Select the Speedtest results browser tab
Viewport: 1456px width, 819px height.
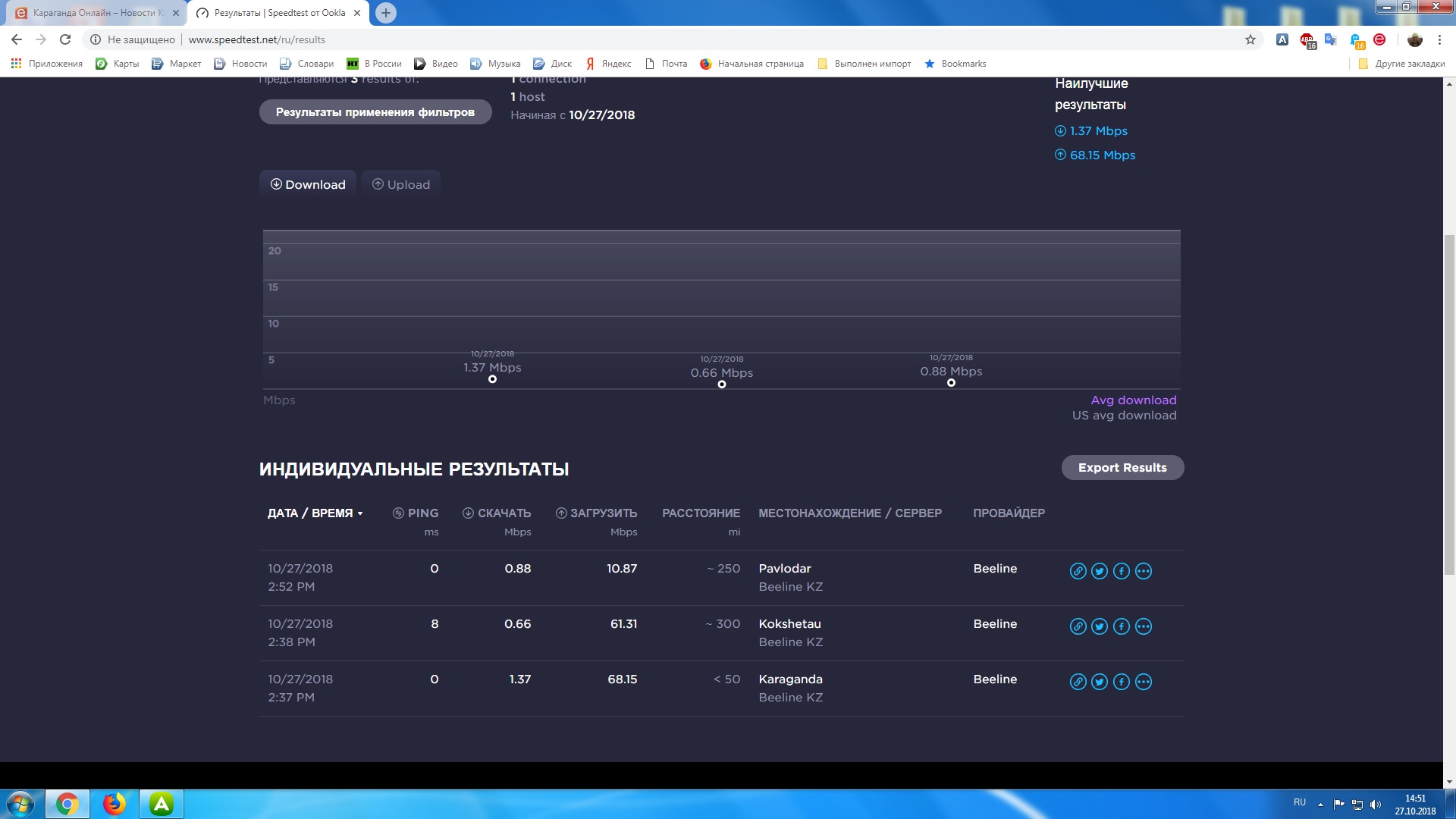[279, 13]
